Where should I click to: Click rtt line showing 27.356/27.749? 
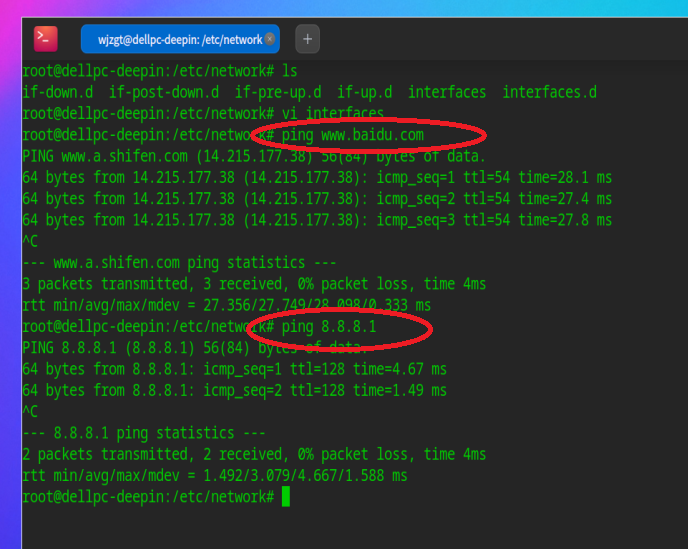coord(226,305)
